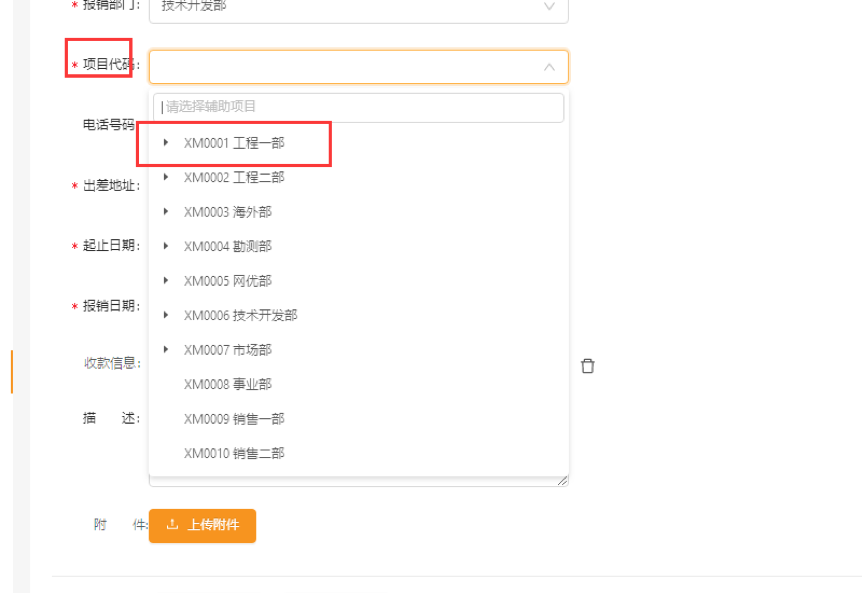Expand the XM0002 工程二部 tree arrow

(x=166, y=177)
